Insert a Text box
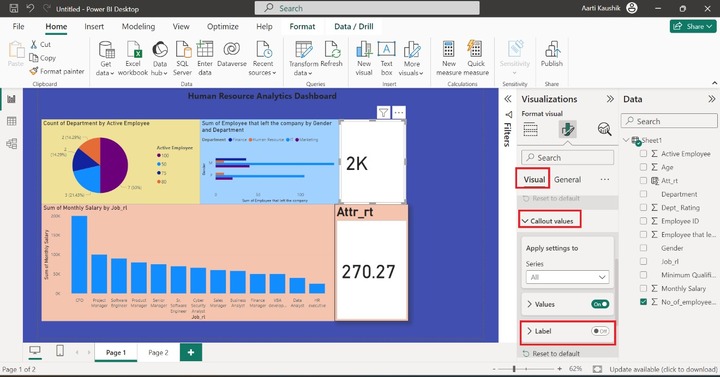720x377 pixels. [387, 58]
